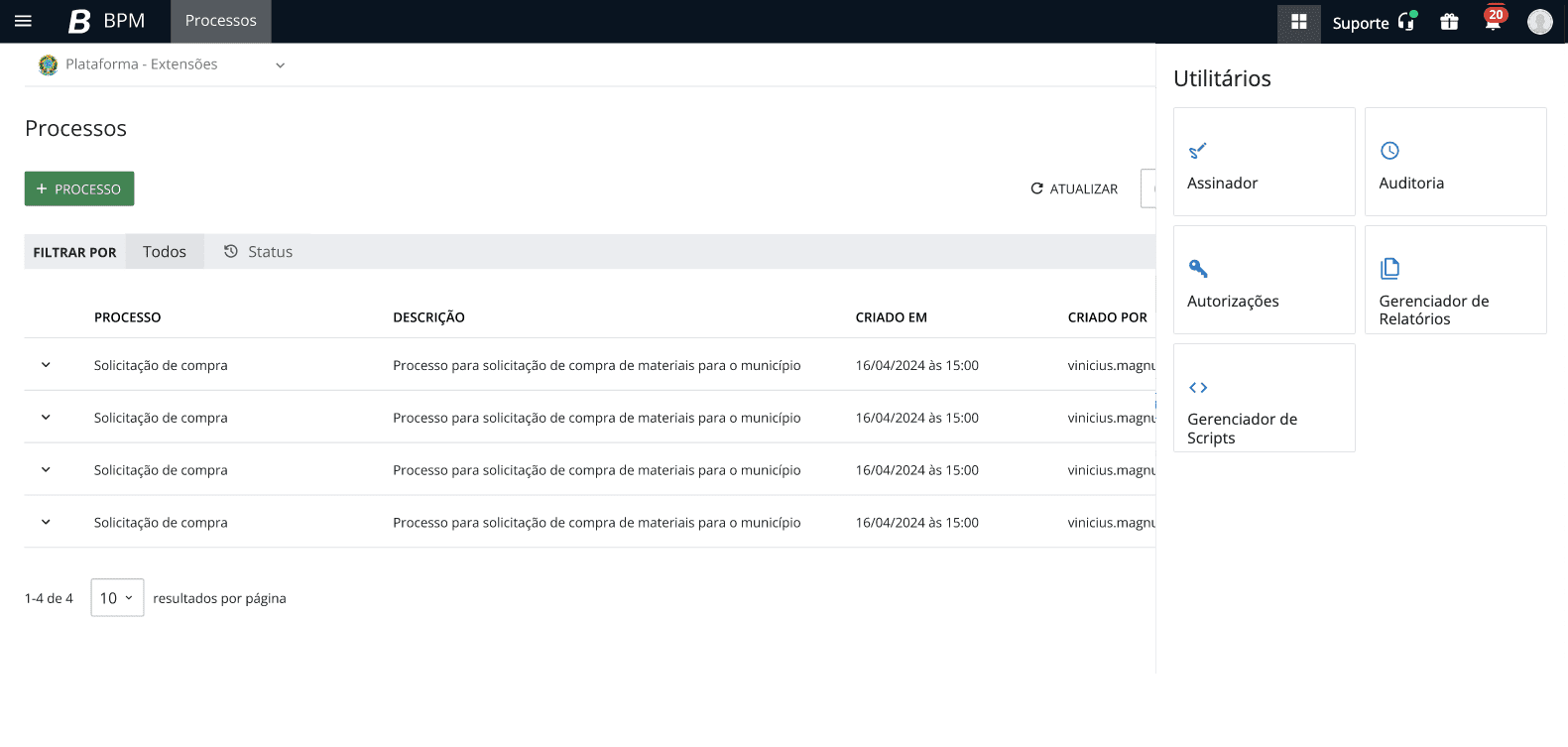Open Suporte headset help
1568x747 pixels.
click(x=1408, y=21)
